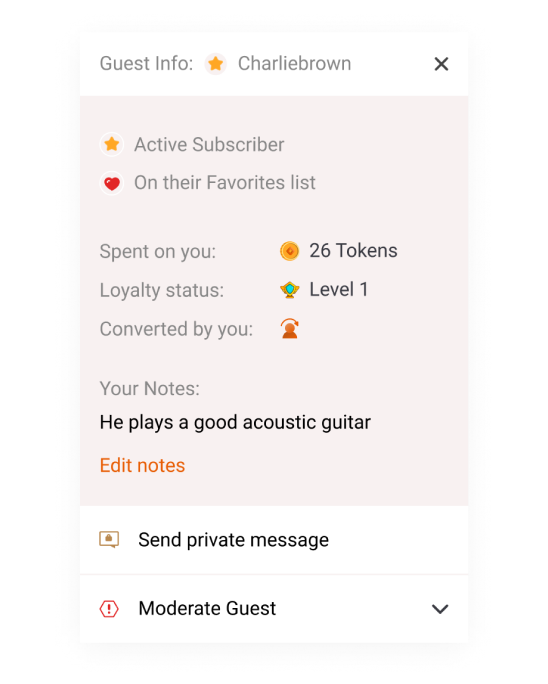The height and width of the screenshot is (684, 548).
Task: Open Edit notes link
Action: click(142, 465)
